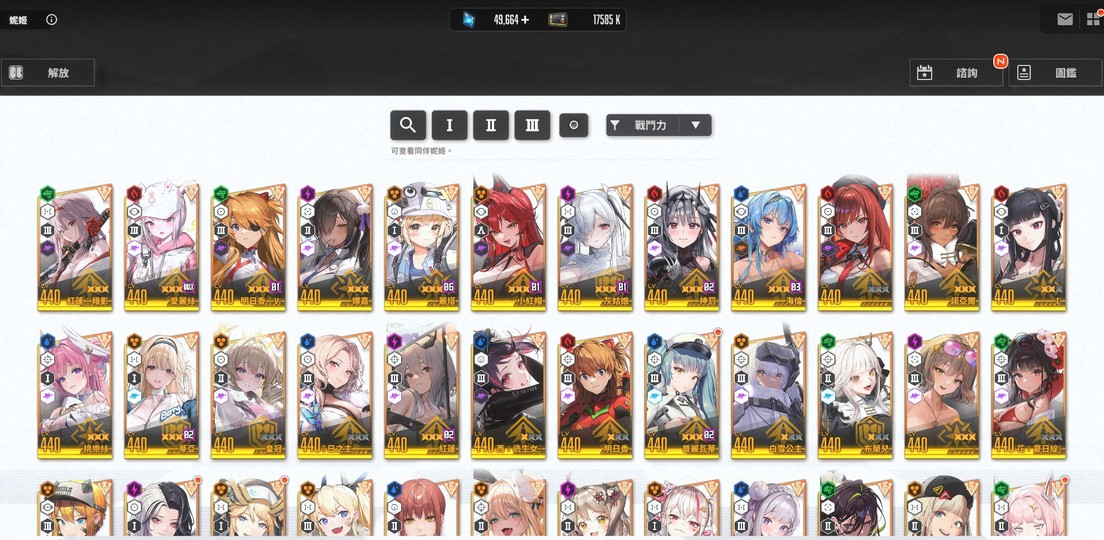The width and height of the screenshot is (1104, 540).
Task: Toggle the Burst III filter
Action: coord(532,125)
